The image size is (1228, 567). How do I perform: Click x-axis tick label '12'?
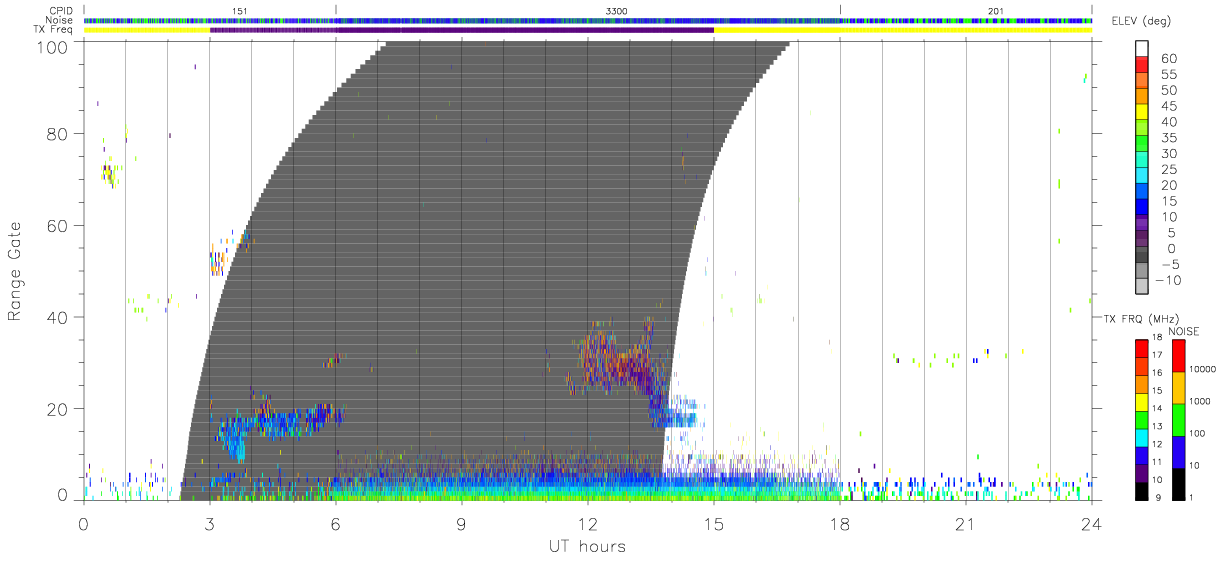tap(588, 525)
